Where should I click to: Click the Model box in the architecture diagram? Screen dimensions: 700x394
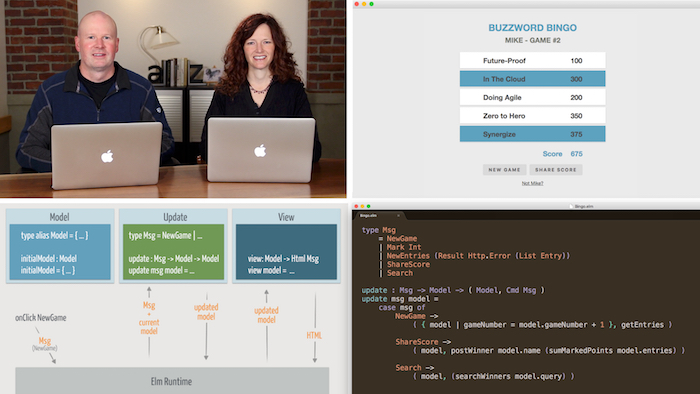tap(60, 246)
